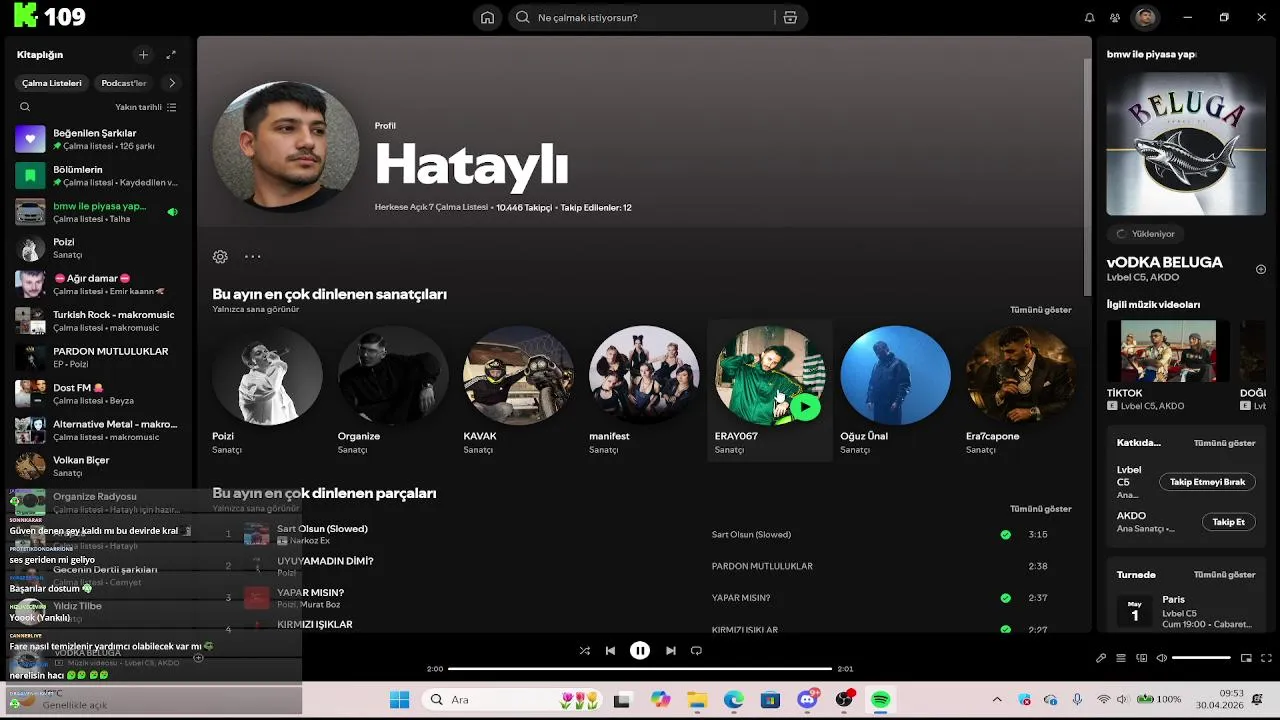
Task: Adjust the Spotify volume slider
Action: 1201,658
